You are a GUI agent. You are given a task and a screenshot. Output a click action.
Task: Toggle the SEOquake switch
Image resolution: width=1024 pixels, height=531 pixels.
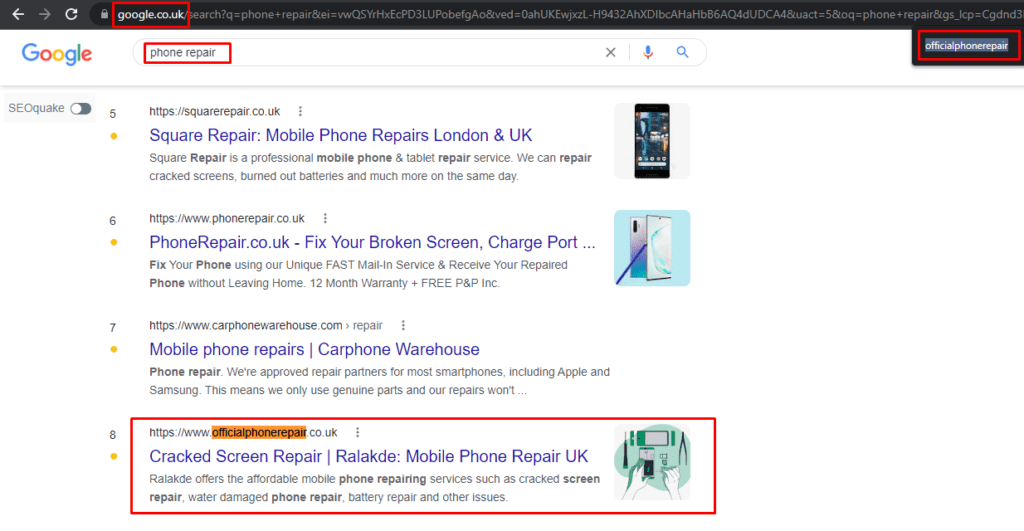click(81, 108)
